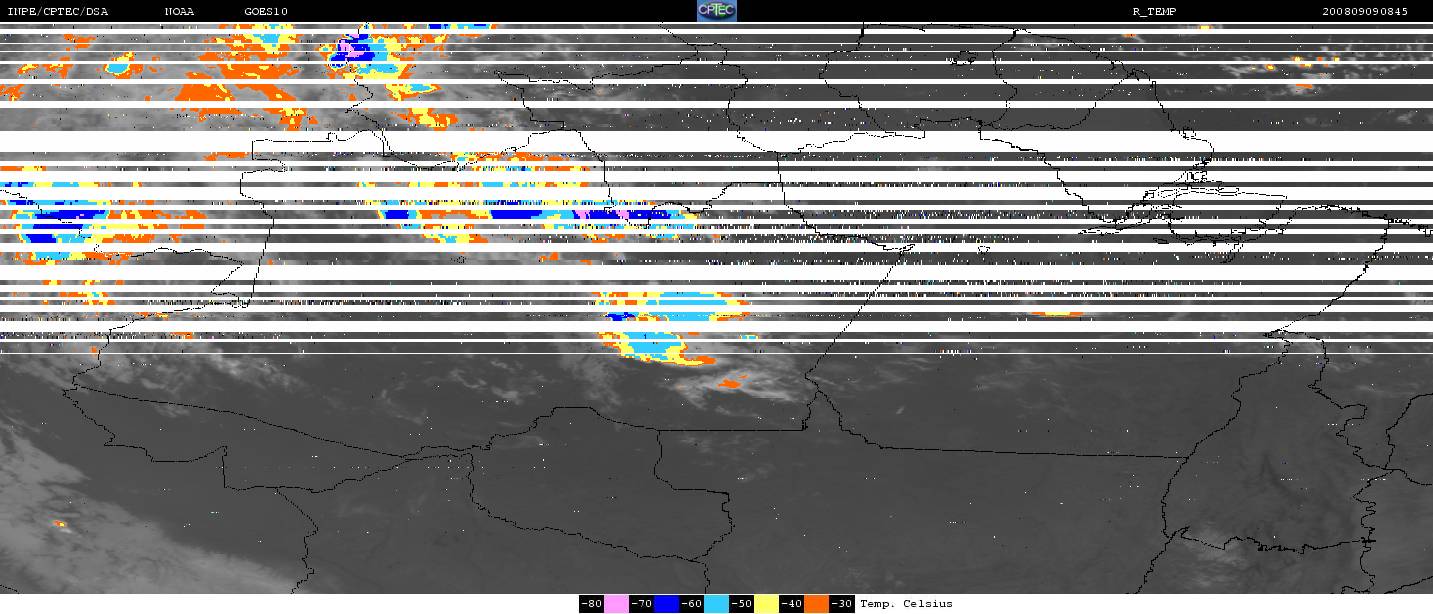Click the -60 legend value label
The width and height of the screenshot is (1433, 614).
[x=691, y=604]
